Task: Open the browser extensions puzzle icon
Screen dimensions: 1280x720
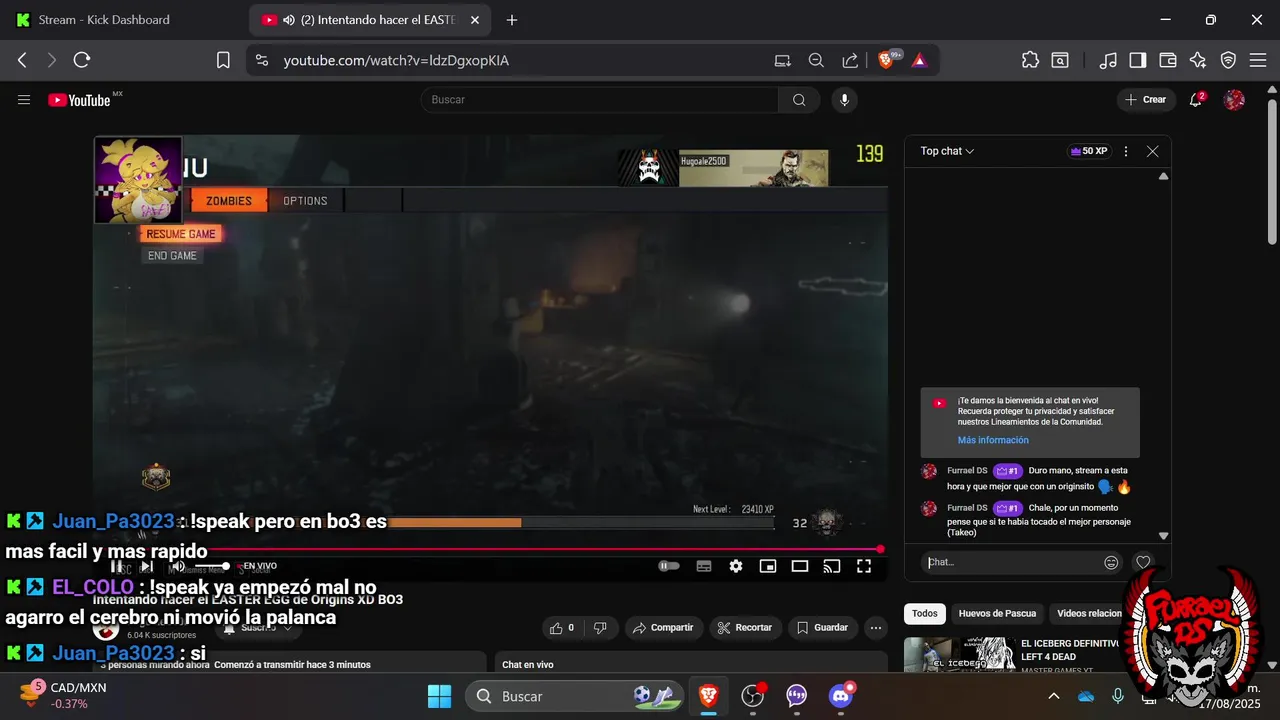Action: pos(1030,60)
